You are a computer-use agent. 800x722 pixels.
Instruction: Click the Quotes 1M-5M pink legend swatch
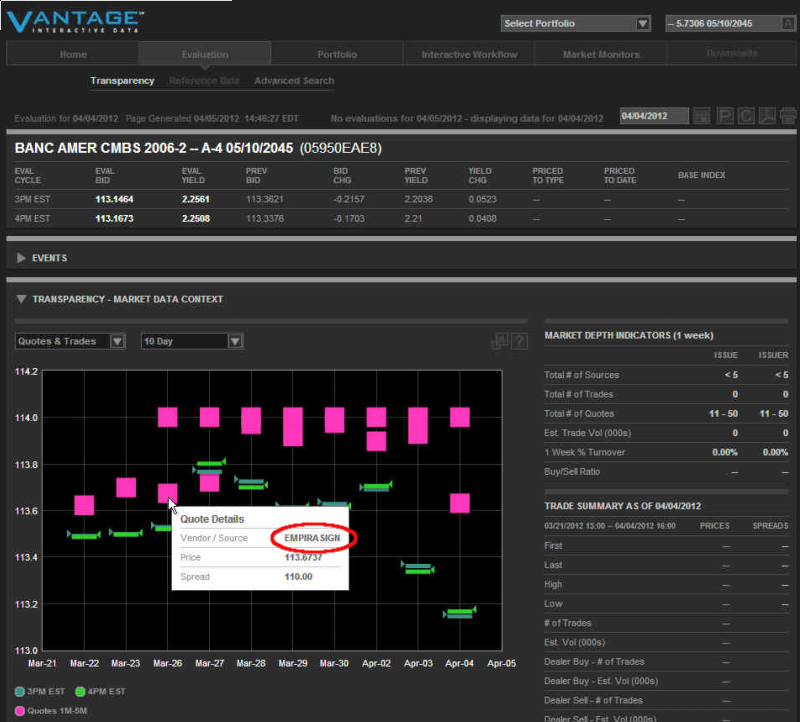pyautogui.click(x=20, y=711)
